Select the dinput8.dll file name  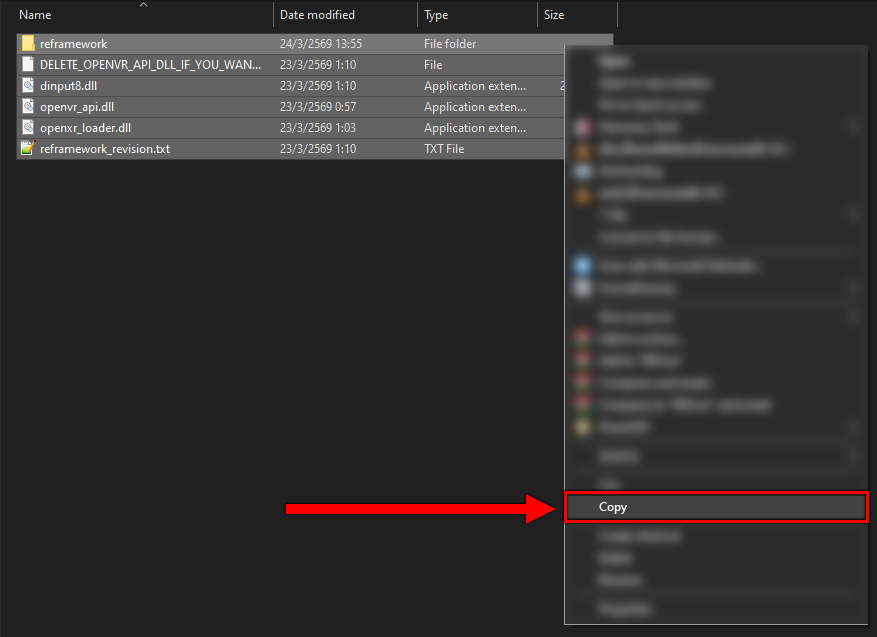click(x=68, y=86)
